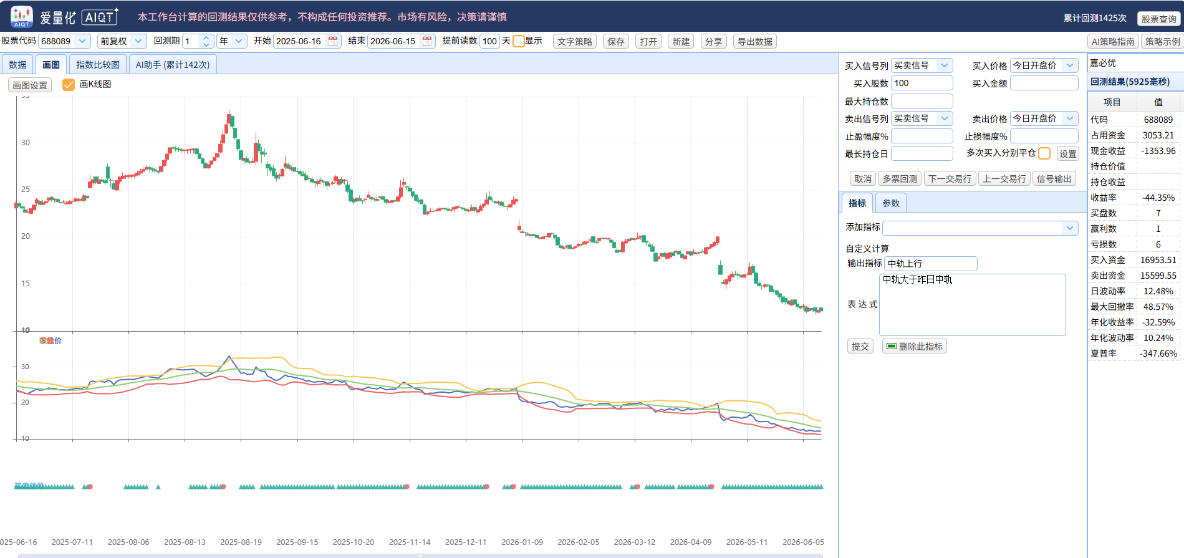Switch to the 指数比较图 tab
This screenshot has height=558, width=1184.
tap(98, 65)
